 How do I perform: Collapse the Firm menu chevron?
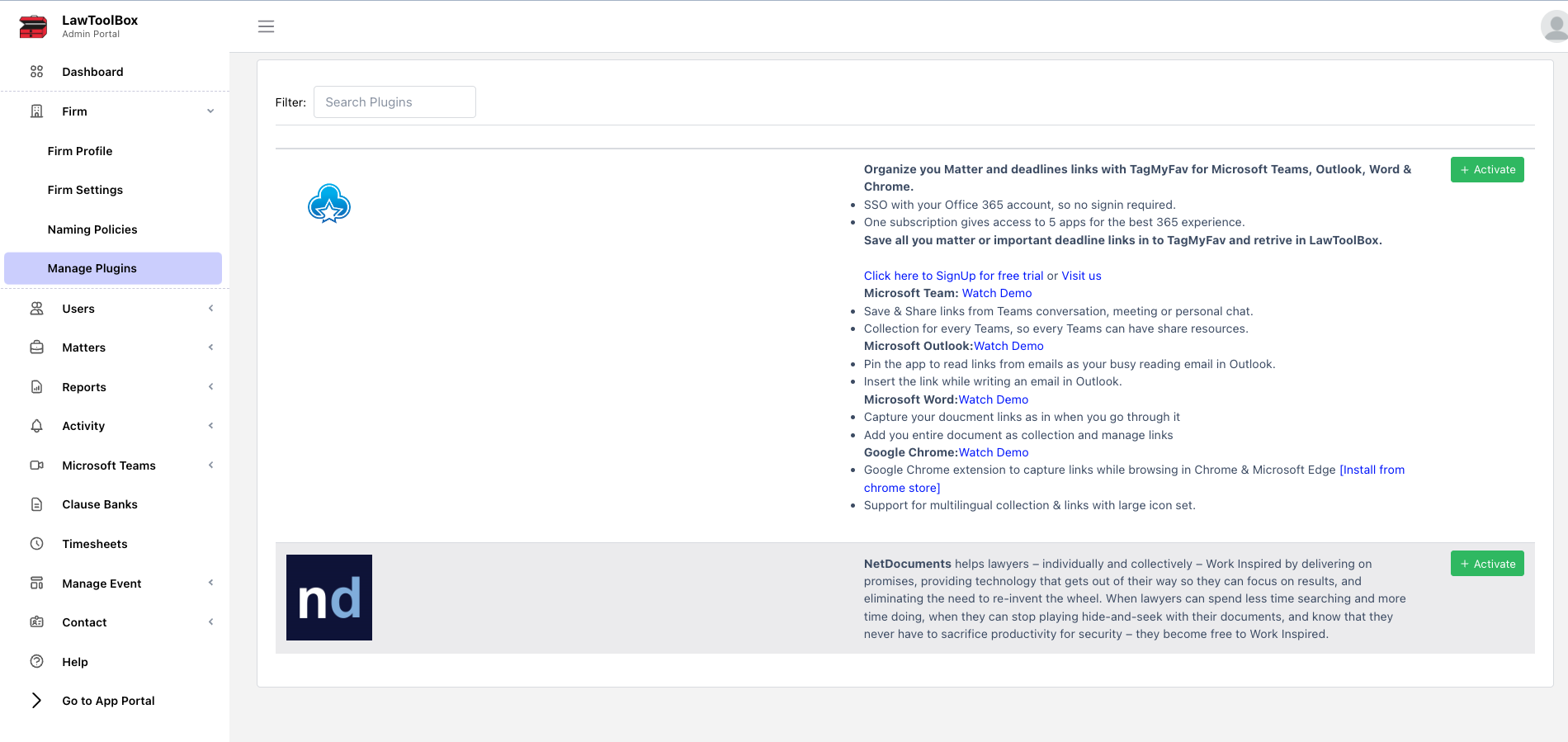coord(210,111)
